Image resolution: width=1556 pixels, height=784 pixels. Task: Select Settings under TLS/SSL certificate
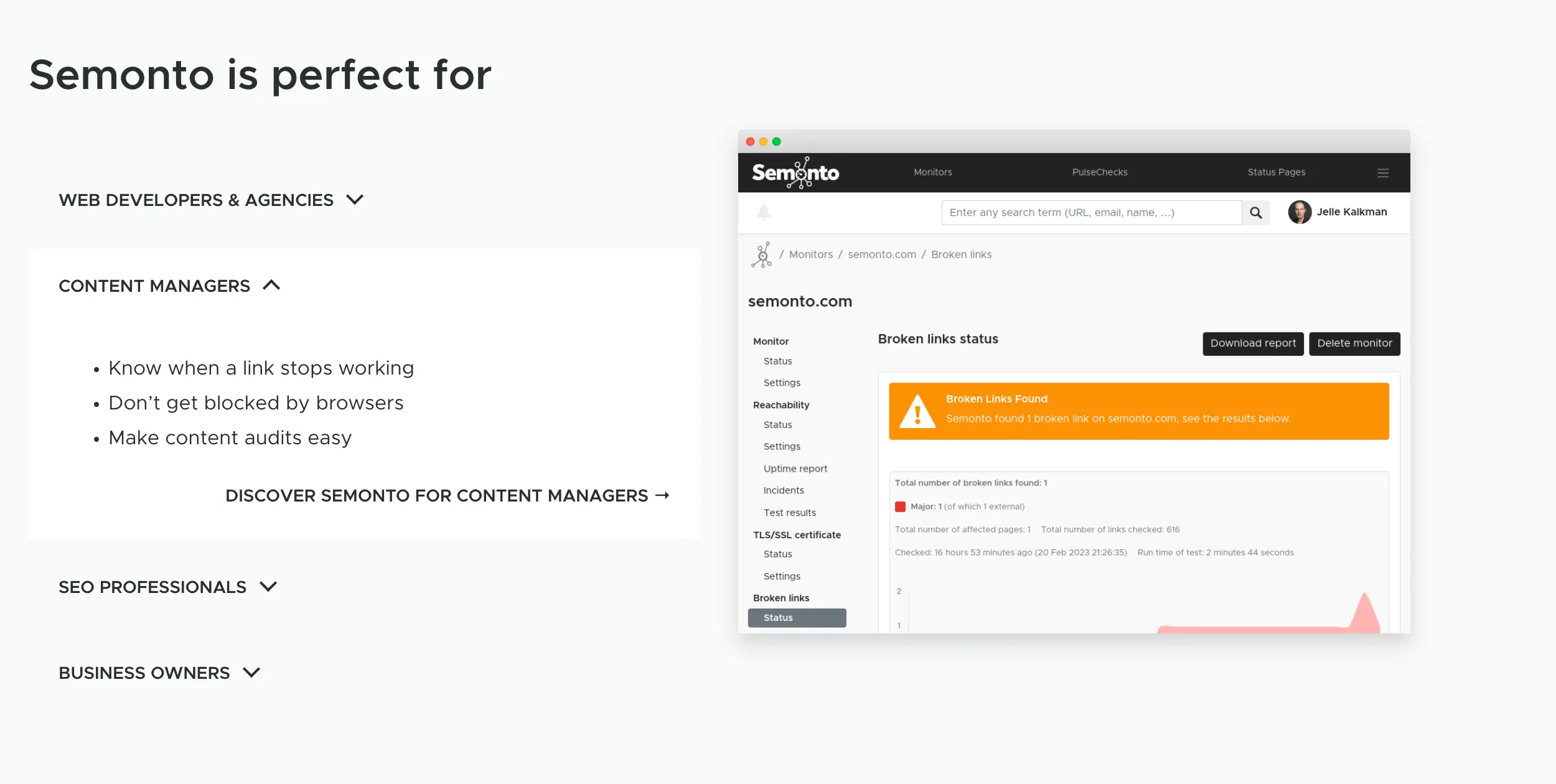tap(782, 577)
